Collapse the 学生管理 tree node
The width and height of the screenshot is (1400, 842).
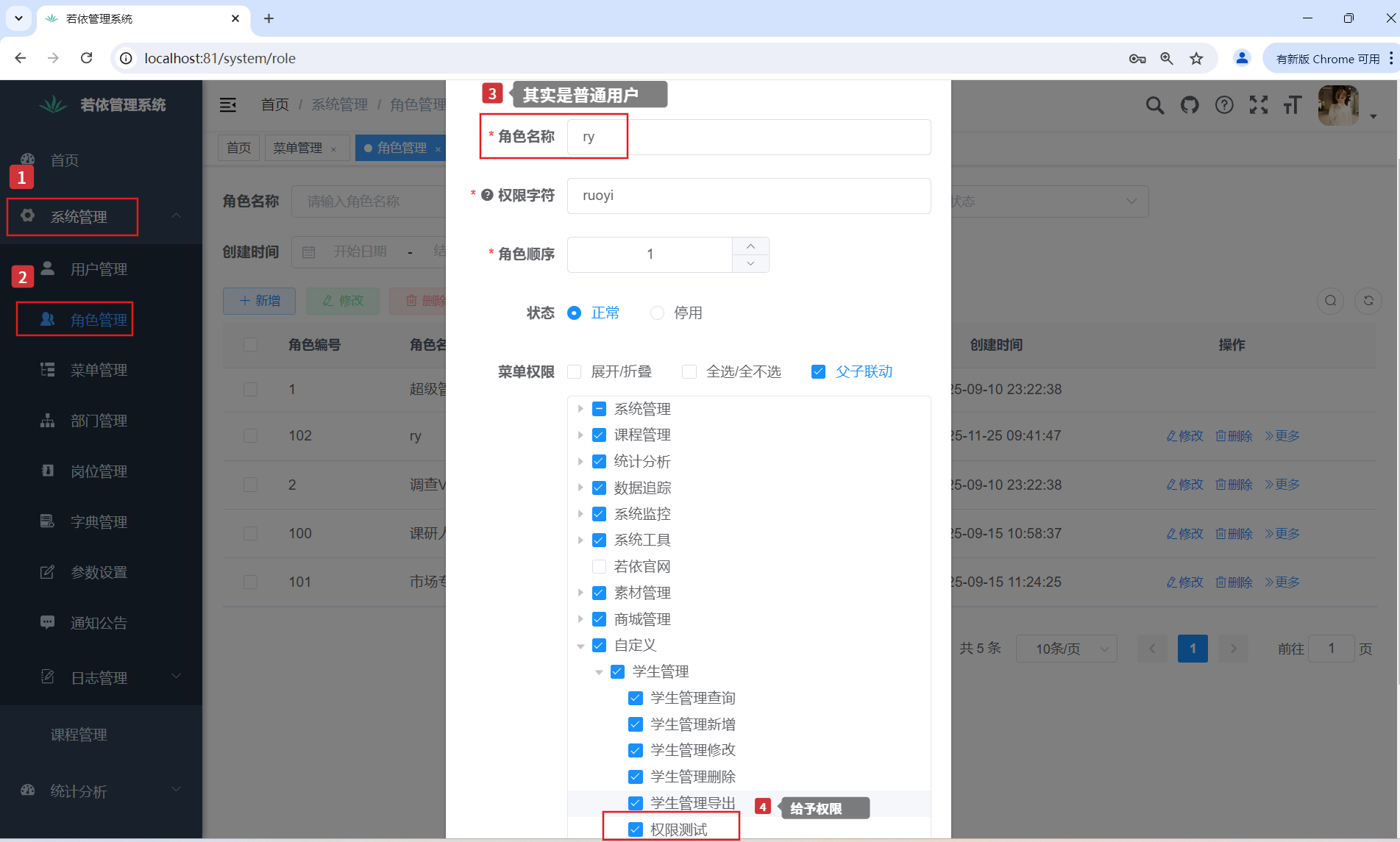click(599, 672)
